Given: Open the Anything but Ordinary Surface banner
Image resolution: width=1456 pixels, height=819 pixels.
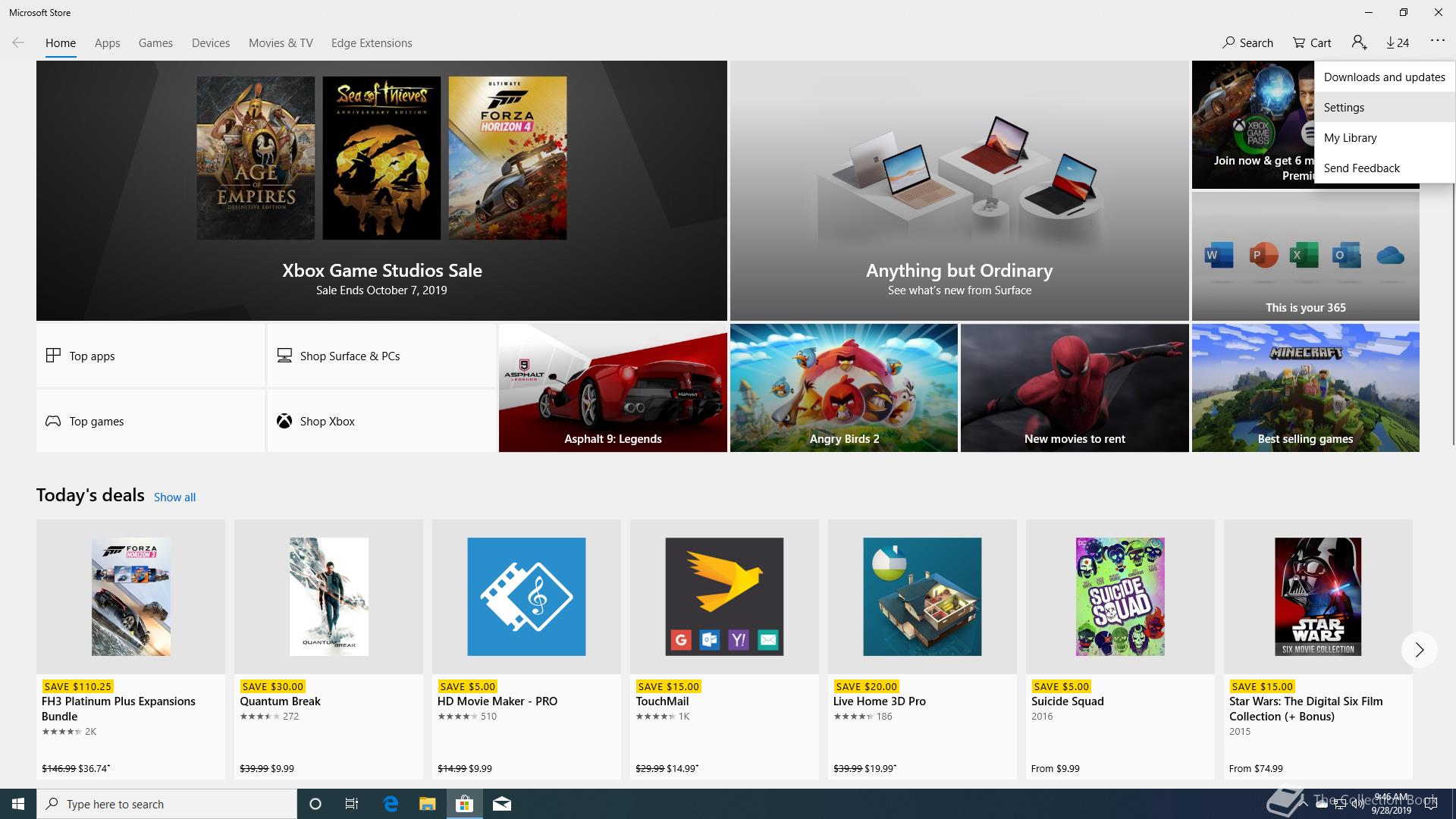Looking at the screenshot, I should pos(959,190).
